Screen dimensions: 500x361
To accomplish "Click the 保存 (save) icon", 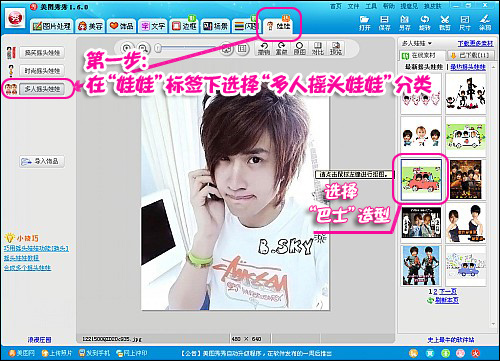I will pyautogui.click(x=384, y=23).
